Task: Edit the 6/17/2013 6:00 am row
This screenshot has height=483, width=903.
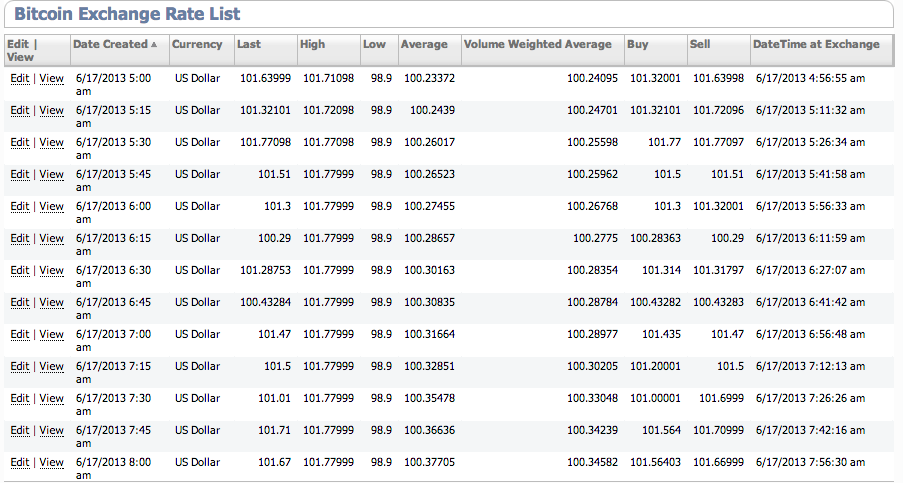Action: pyautogui.click(x=20, y=207)
